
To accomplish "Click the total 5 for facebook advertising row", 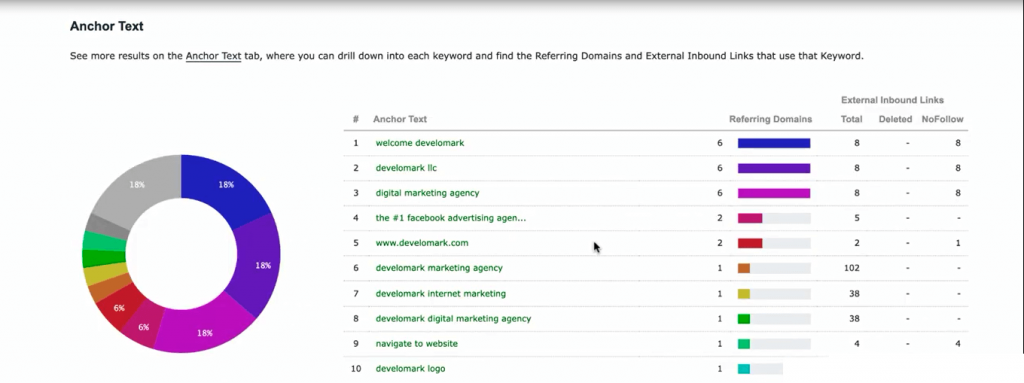I will point(857,218).
